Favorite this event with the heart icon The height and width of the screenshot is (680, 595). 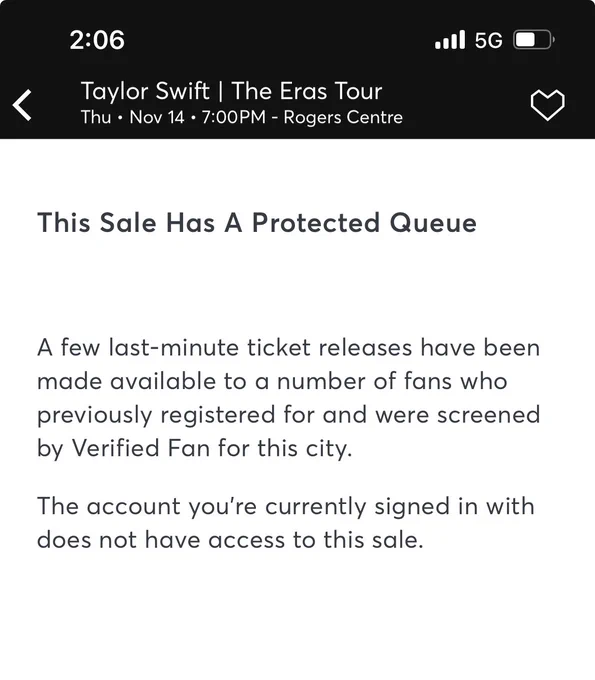tap(547, 105)
